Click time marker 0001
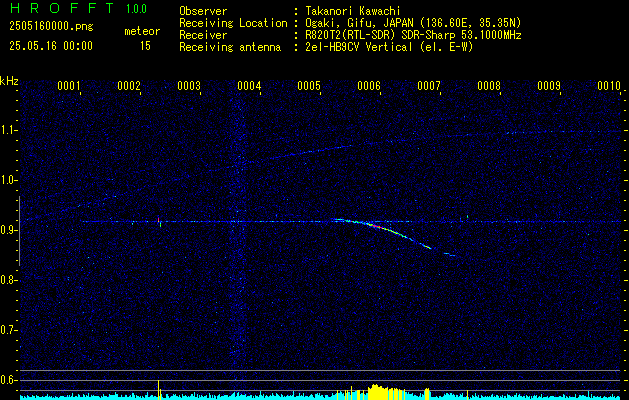The width and height of the screenshot is (629, 400). tap(69, 86)
